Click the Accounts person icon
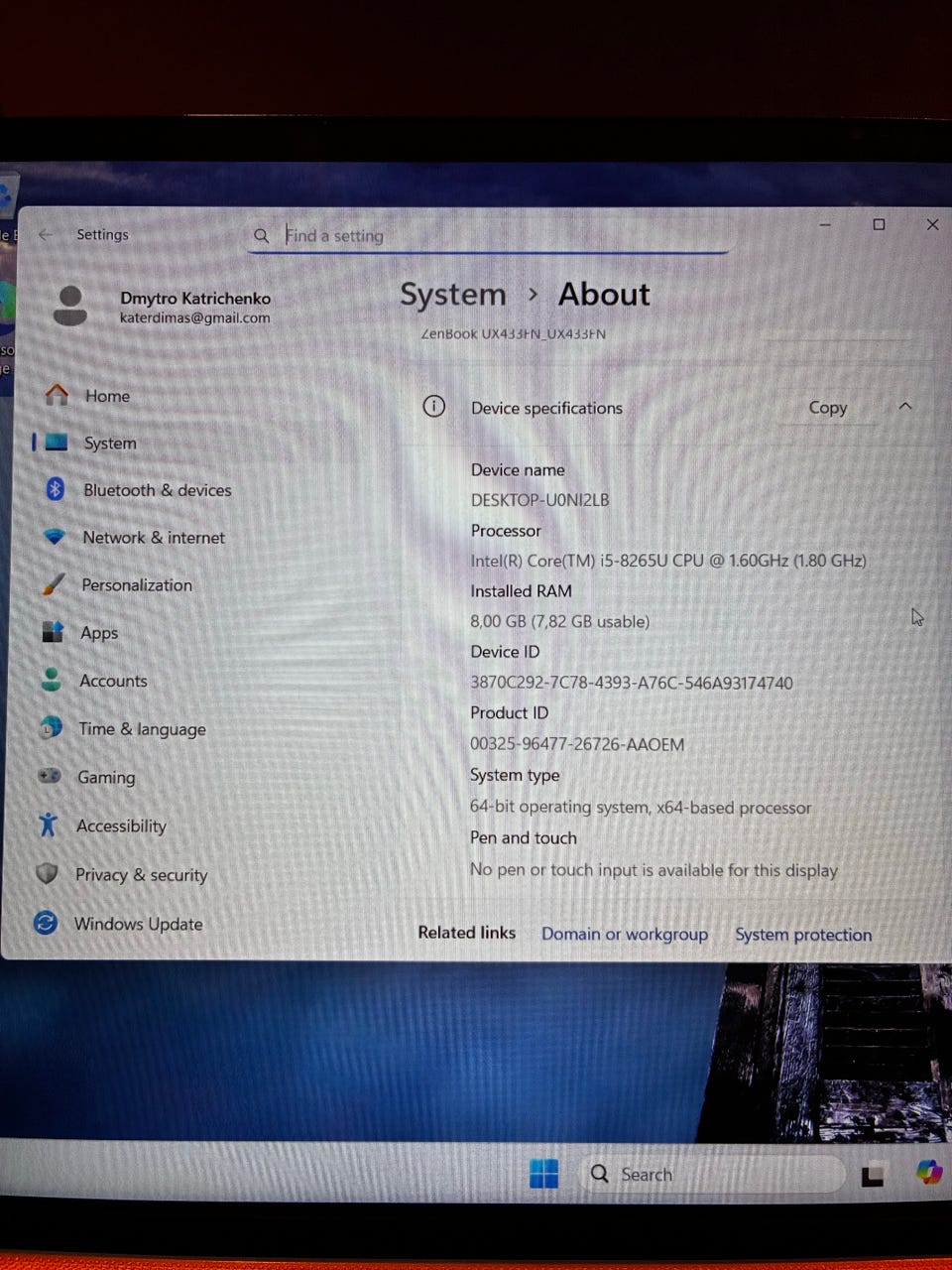The height and width of the screenshot is (1270, 952). [52, 680]
